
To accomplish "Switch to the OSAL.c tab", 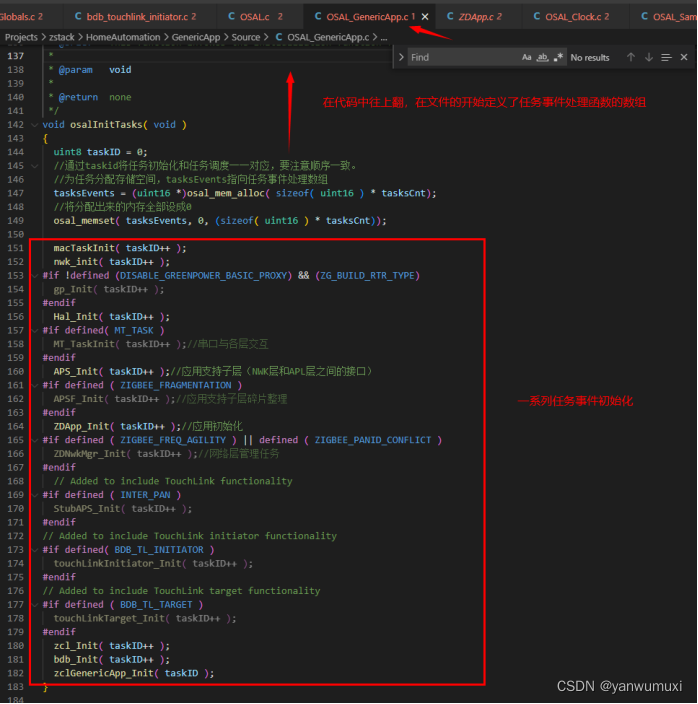I will 255,17.
